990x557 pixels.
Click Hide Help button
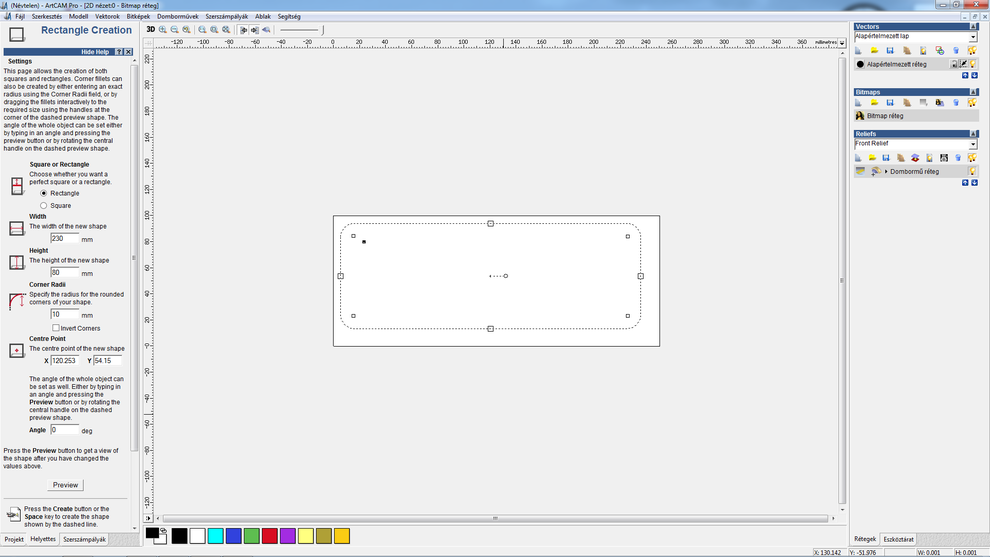point(95,52)
